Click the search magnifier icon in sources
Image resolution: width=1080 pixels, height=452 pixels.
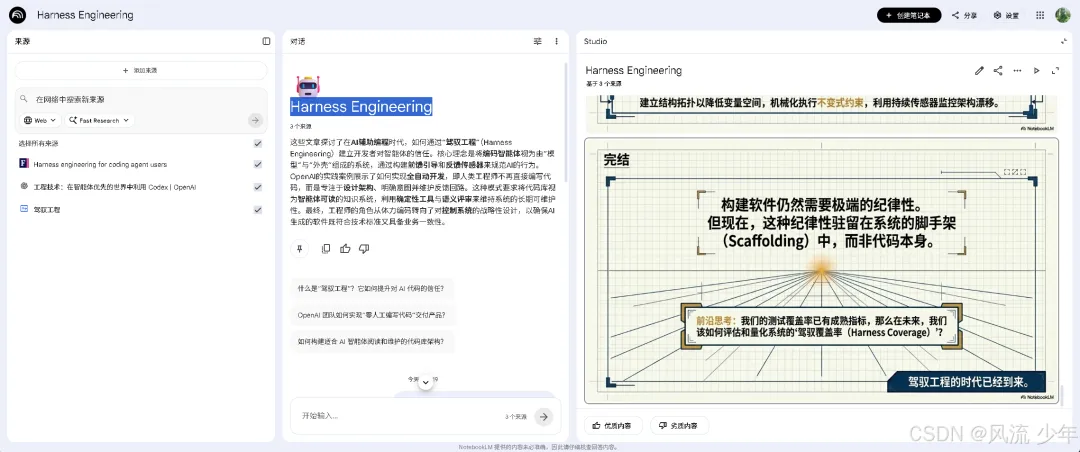click(x=23, y=99)
